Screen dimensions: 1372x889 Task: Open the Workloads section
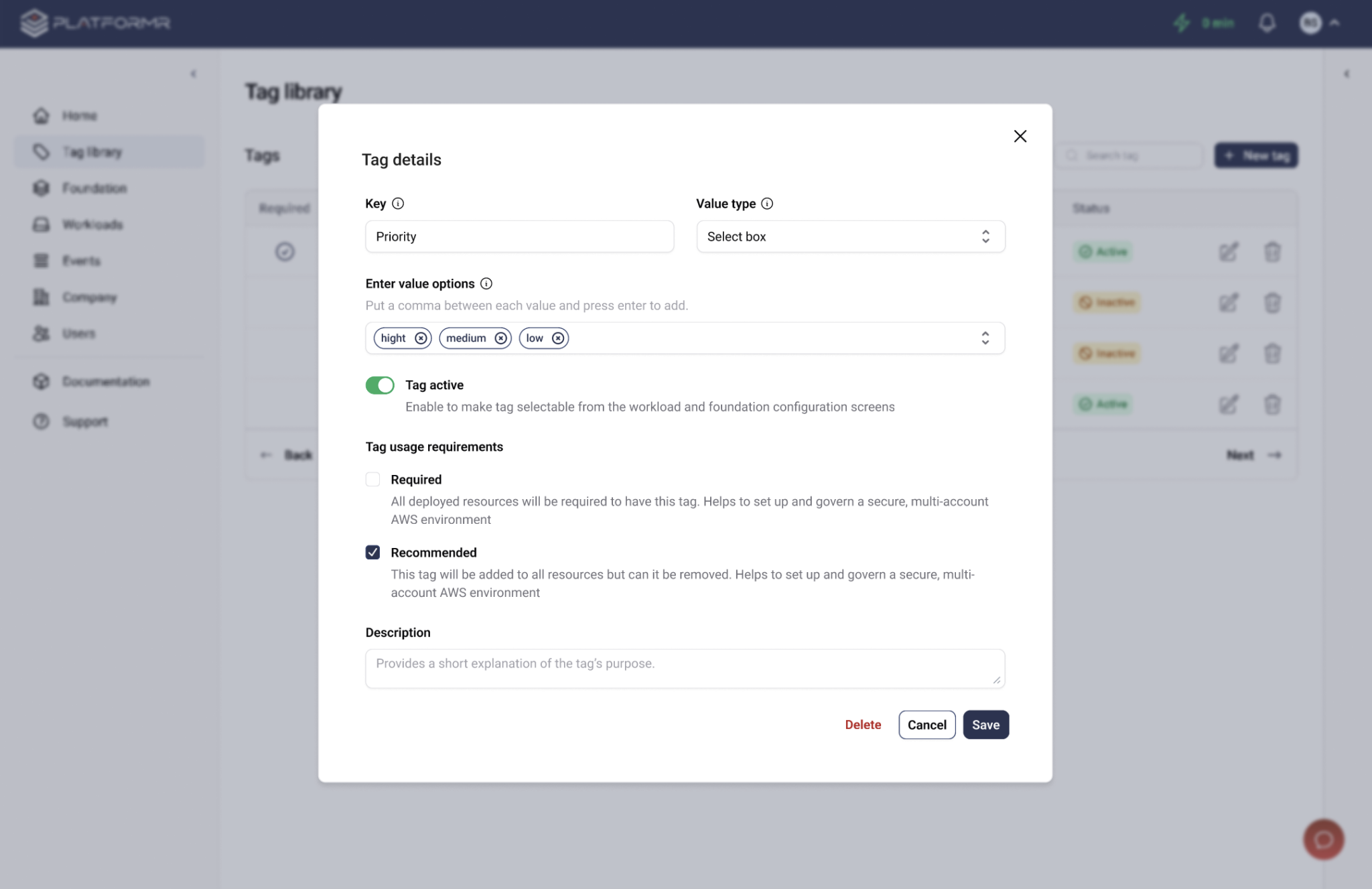[x=92, y=224]
